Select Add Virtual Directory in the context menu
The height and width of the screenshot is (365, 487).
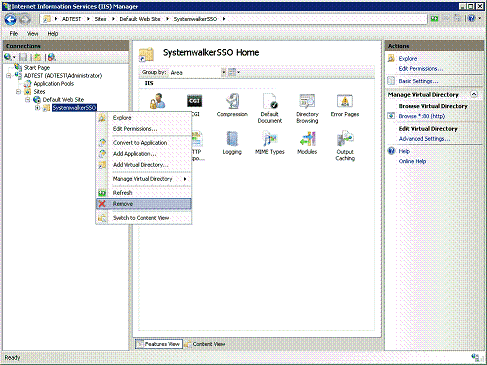point(144,165)
